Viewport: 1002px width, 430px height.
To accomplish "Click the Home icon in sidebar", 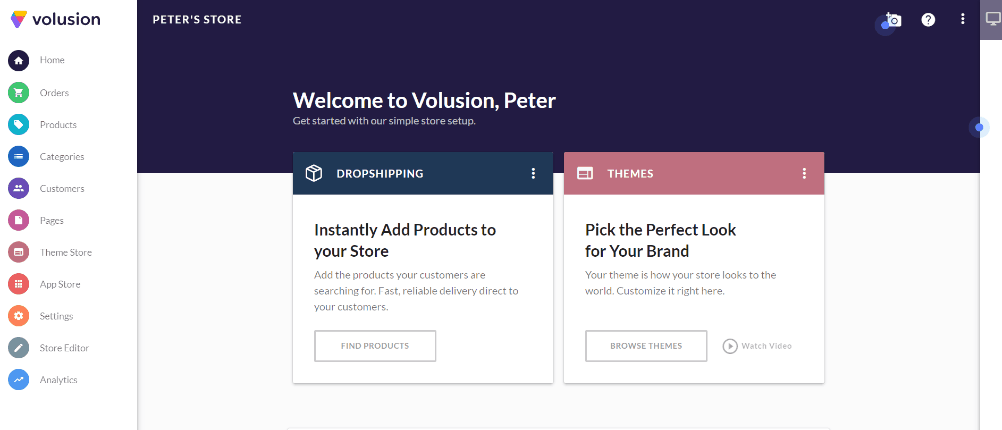I will pyautogui.click(x=19, y=61).
